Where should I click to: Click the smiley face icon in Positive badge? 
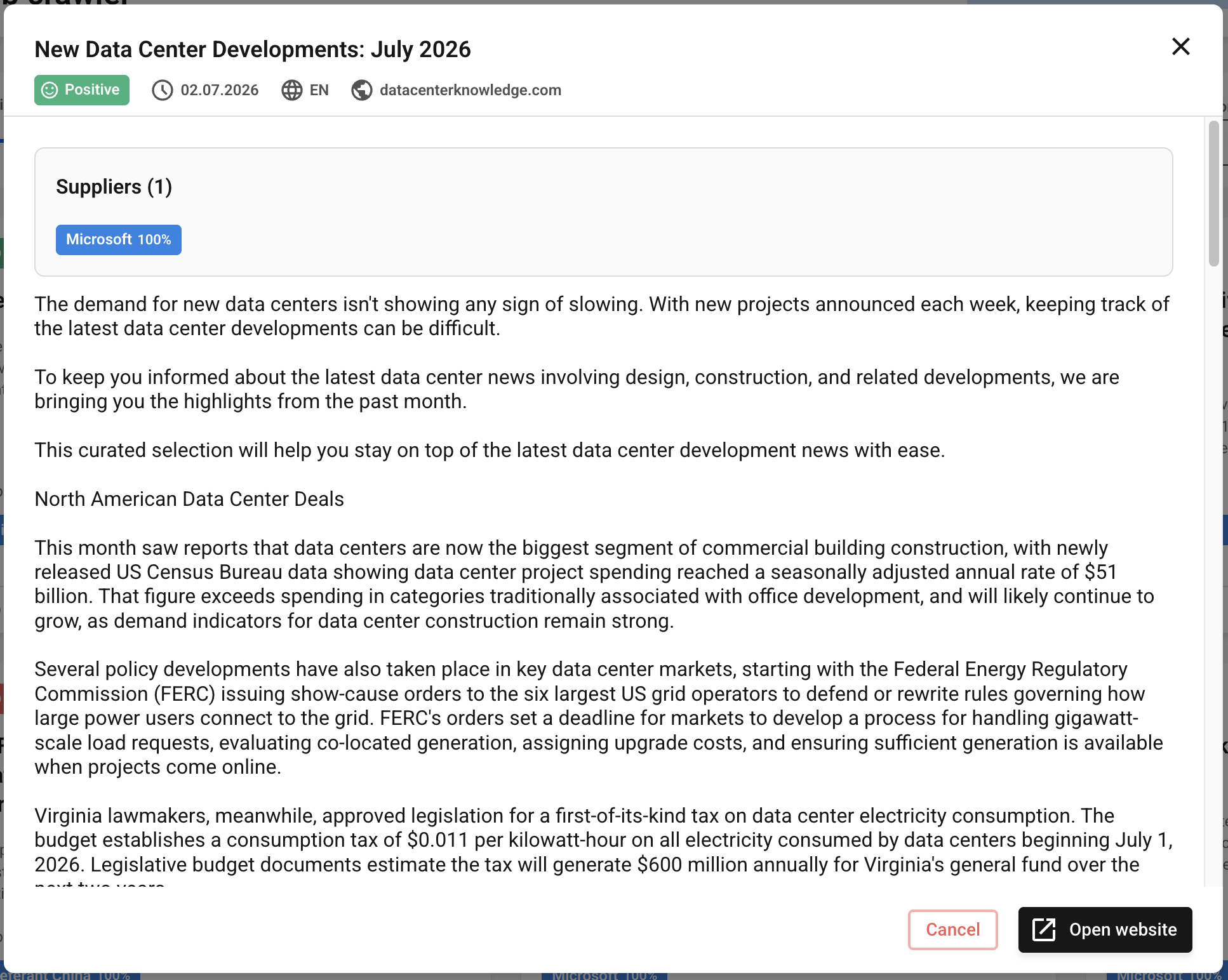pyautogui.click(x=50, y=90)
